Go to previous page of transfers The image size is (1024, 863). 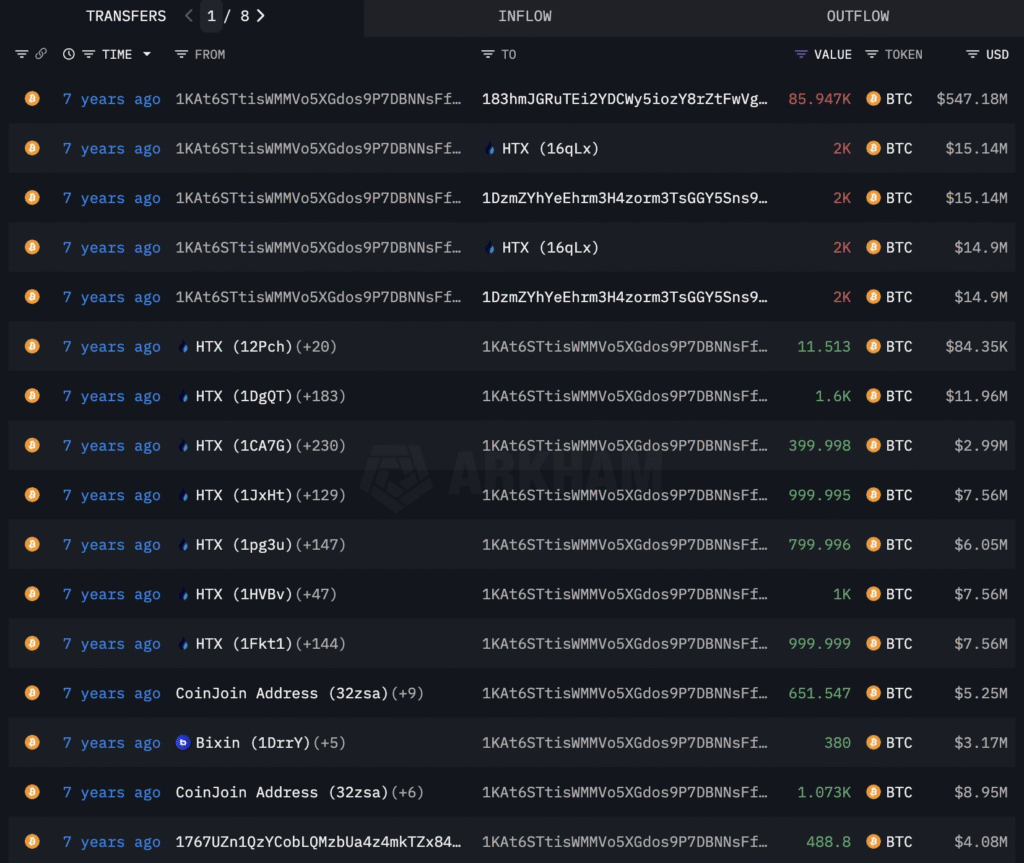(189, 16)
